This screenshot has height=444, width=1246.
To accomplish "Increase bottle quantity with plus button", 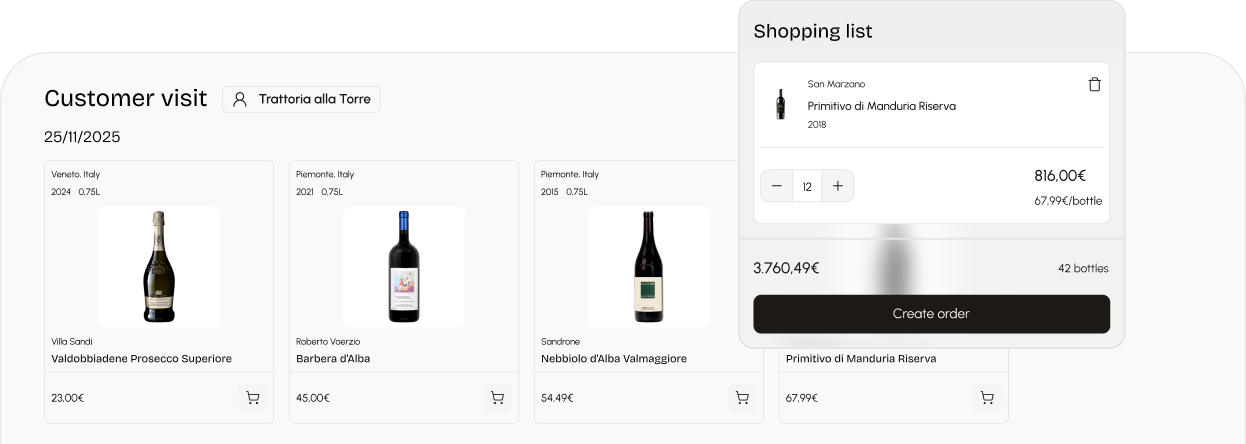I will click(x=838, y=186).
